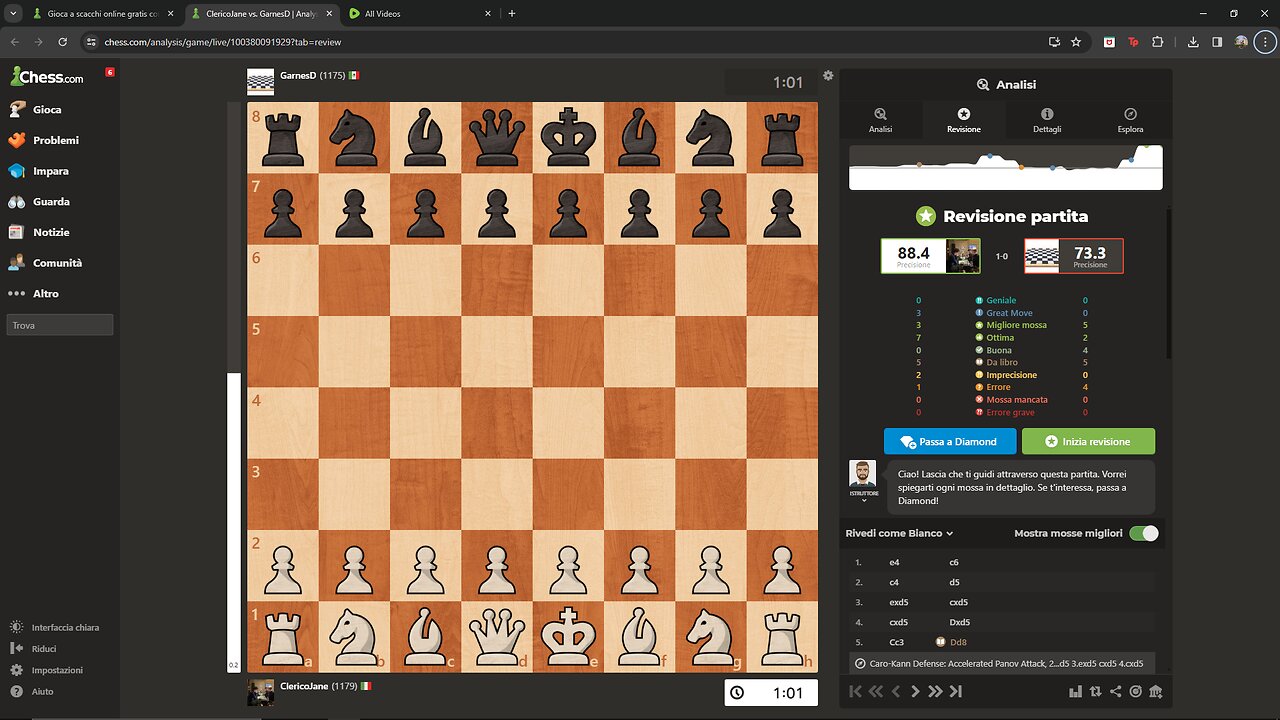Click the evaluation graph chart
This screenshot has height=720, width=1280.
coord(1005,167)
